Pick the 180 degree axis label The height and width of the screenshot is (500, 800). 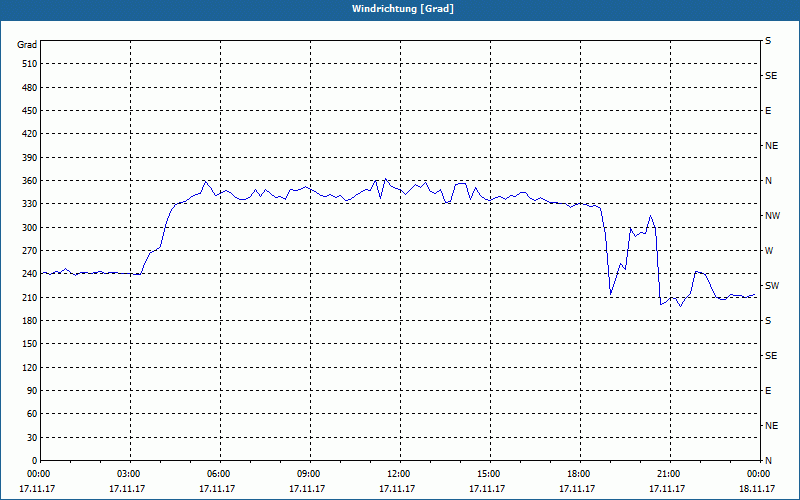(29, 321)
